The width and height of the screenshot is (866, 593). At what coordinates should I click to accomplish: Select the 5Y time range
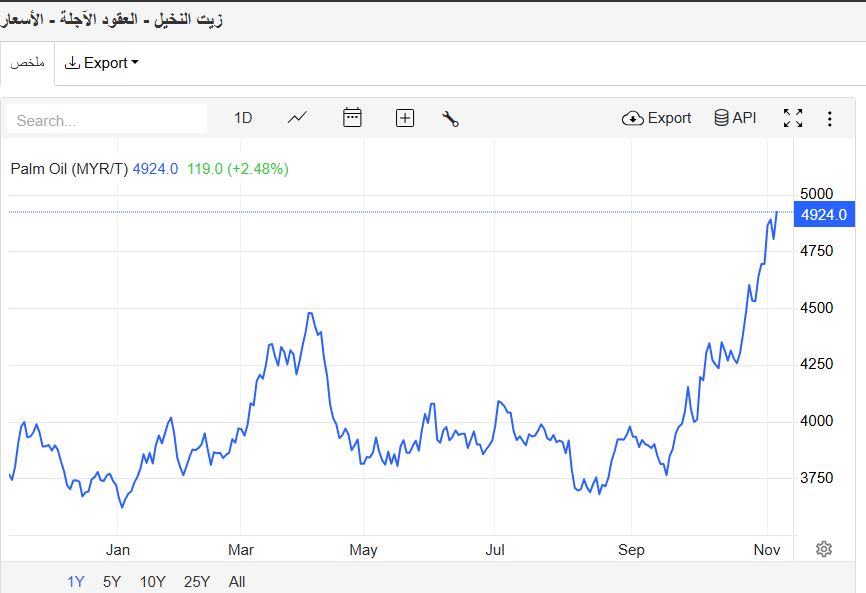112,581
